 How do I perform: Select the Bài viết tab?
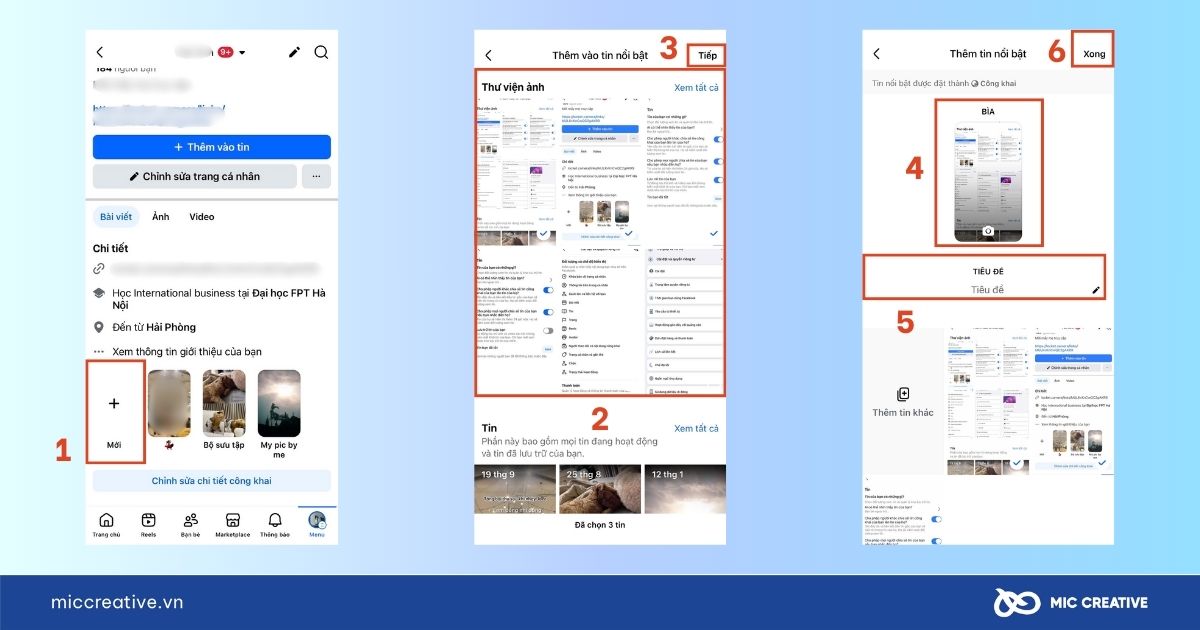[116, 217]
